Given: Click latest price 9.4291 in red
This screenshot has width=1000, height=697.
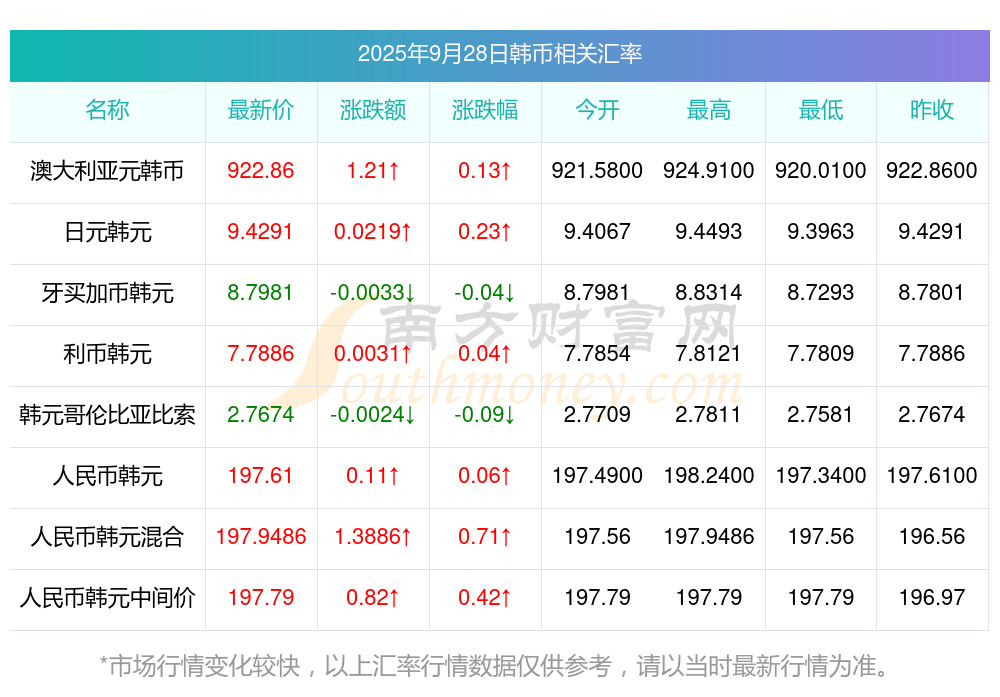Looking at the screenshot, I should click(260, 231).
